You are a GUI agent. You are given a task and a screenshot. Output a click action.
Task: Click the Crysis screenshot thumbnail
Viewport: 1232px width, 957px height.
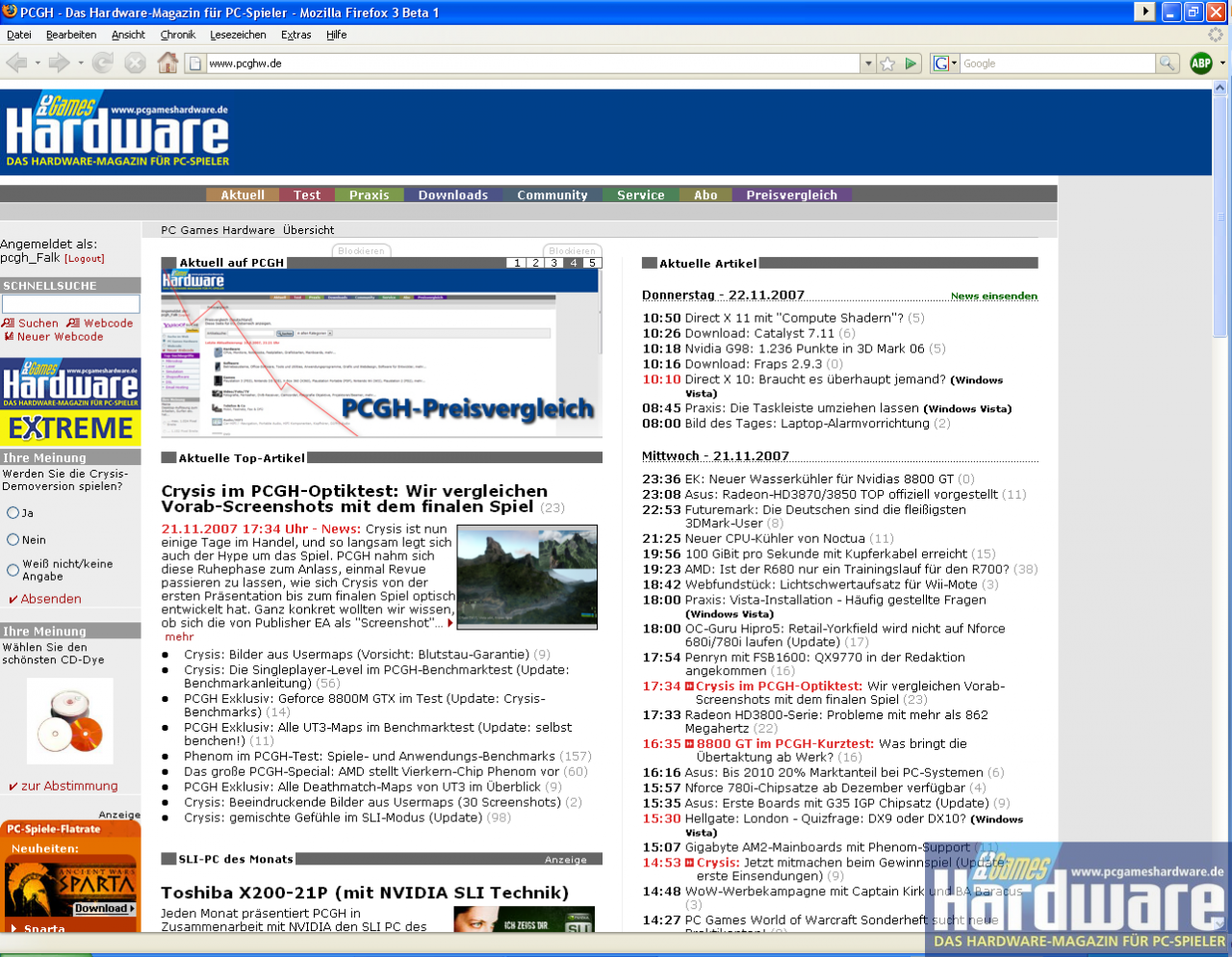tap(527, 578)
